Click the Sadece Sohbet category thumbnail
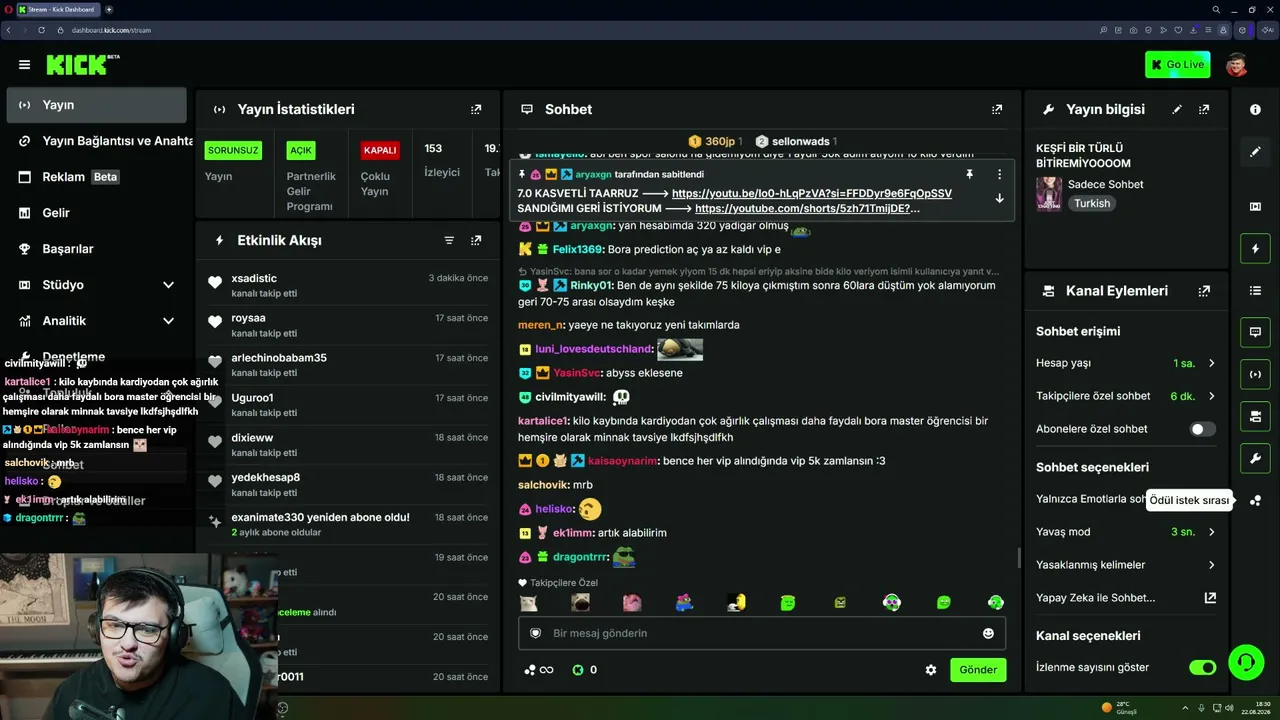 click(1049, 194)
